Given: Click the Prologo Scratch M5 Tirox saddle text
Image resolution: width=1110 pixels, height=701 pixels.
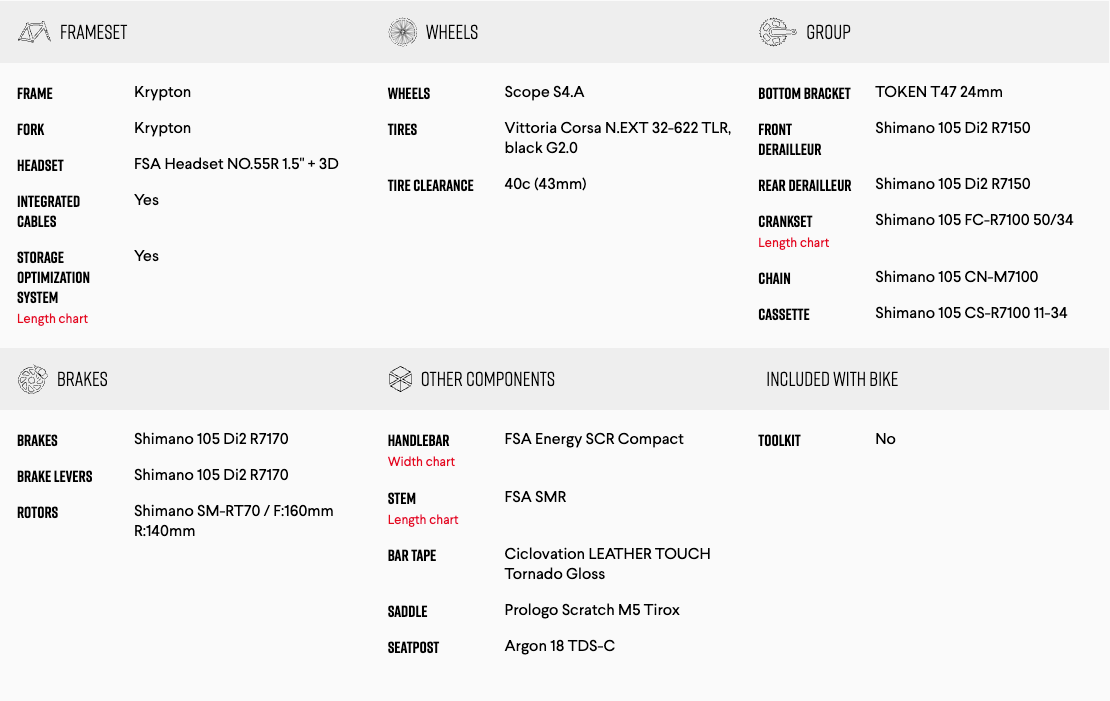Looking at the screenshot, I should 592,610.
